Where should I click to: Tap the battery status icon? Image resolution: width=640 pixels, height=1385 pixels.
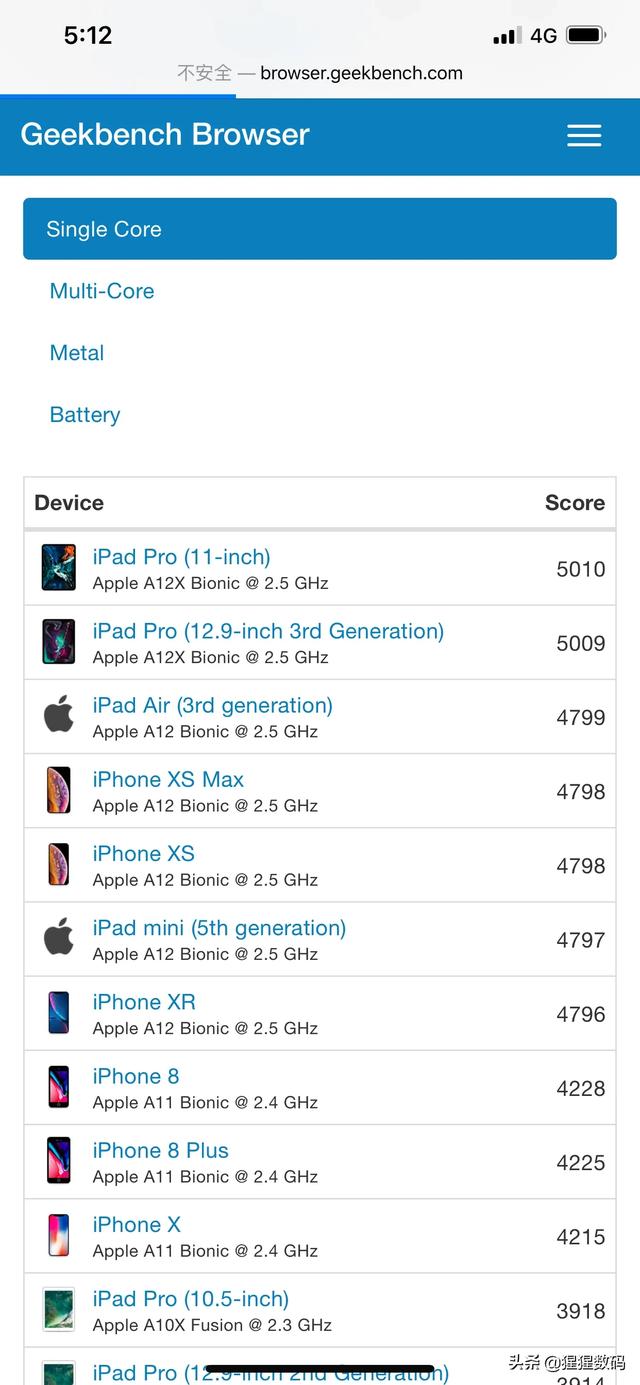[585, 36]
